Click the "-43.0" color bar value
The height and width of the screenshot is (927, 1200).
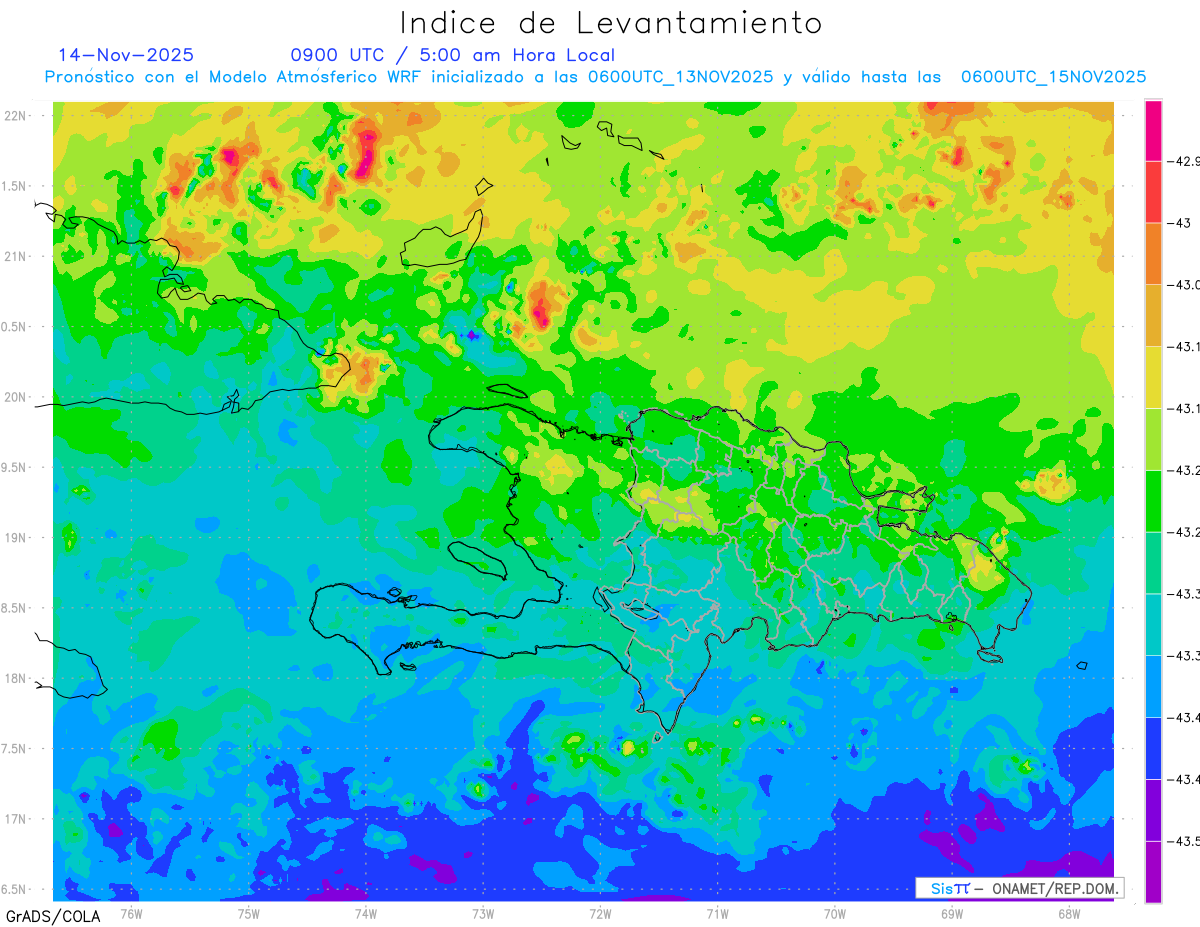(1184, 285)
